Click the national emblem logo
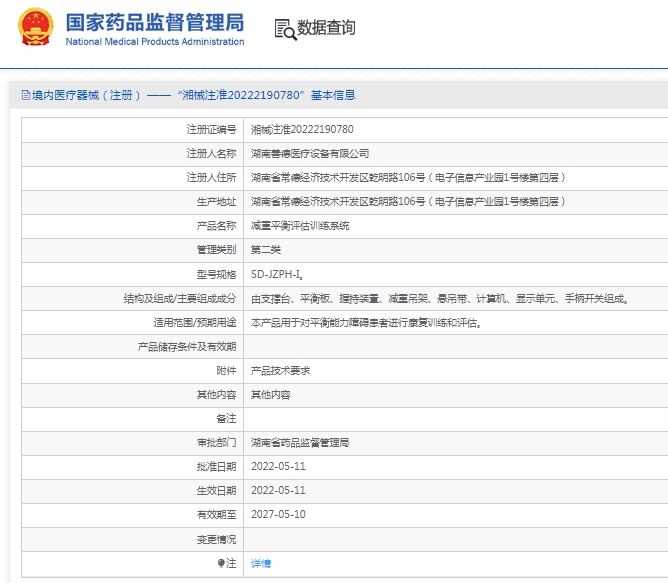This screenshot has height=583, width=668. pos(36,26)
